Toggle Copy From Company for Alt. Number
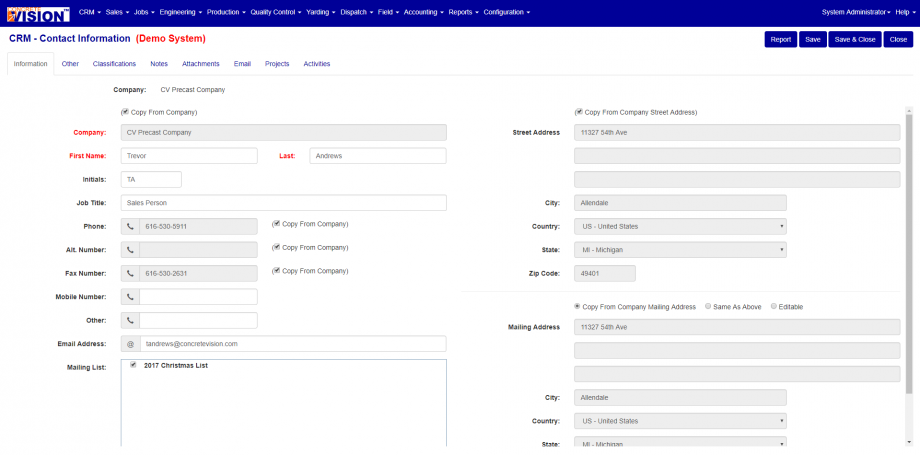The width and height of the screenshot is (920, 455). point(276,247)
